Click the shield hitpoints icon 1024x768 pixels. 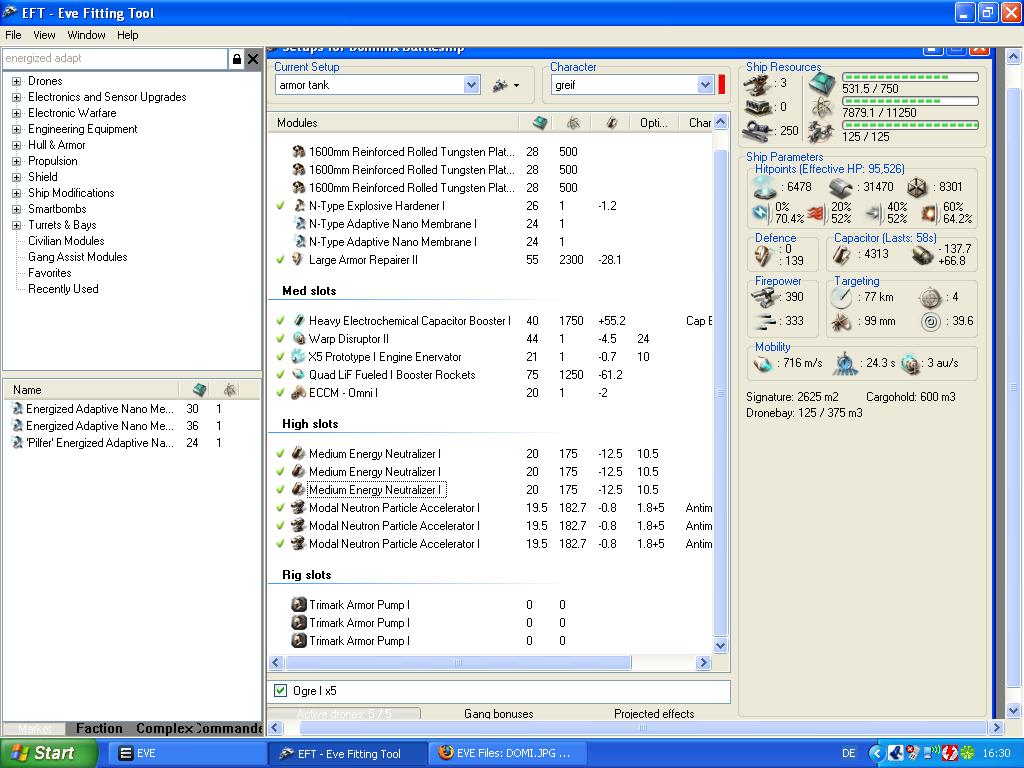point(765,187)
